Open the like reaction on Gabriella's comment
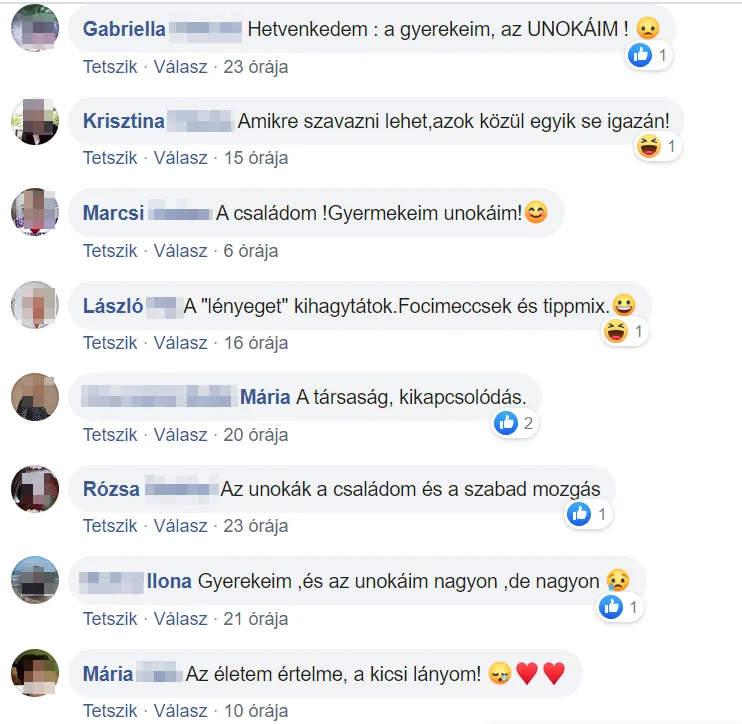The image size is (742, 724). (648, 55)
